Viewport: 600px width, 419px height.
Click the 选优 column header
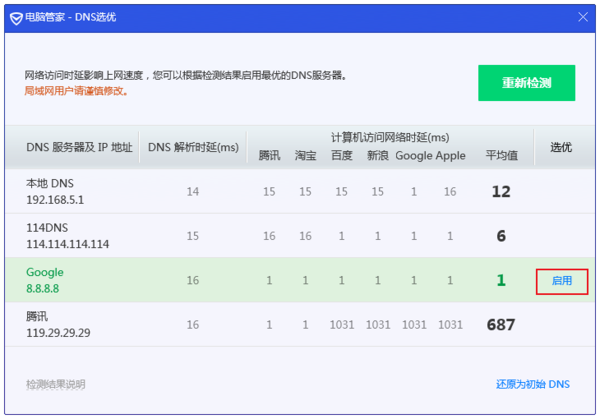click(561, 147)
